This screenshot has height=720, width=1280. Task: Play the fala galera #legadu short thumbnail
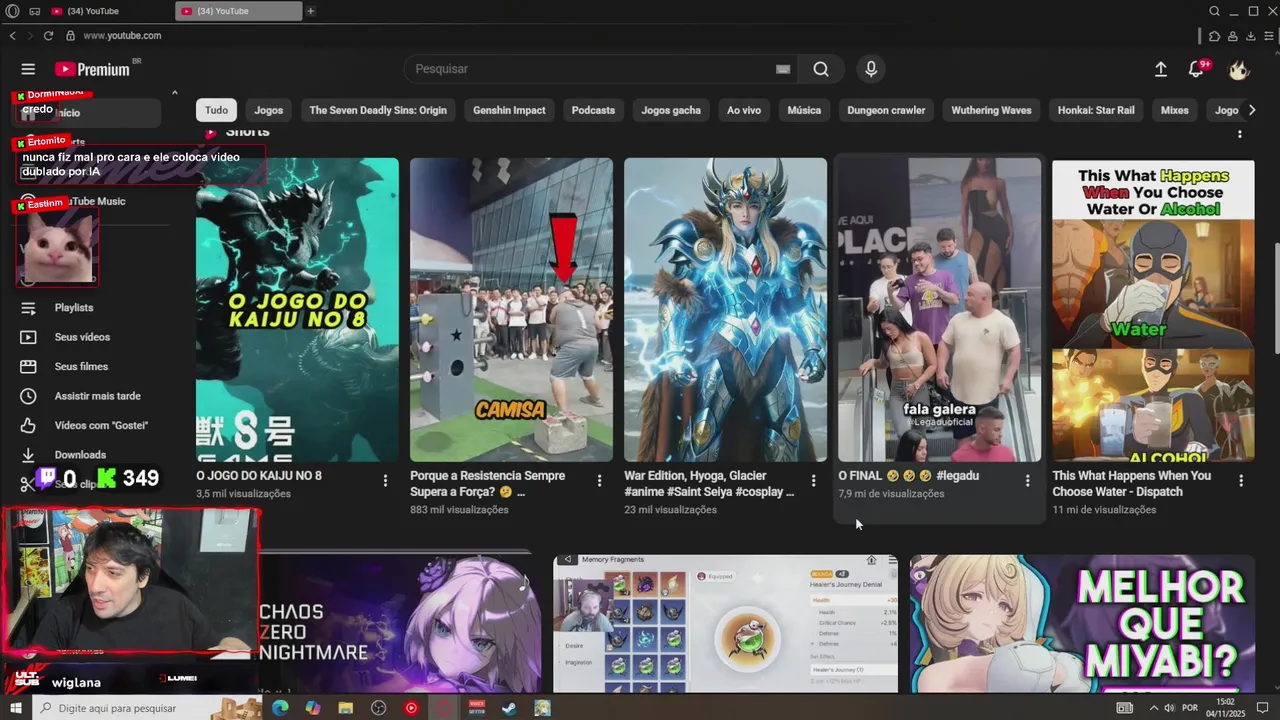939,310
